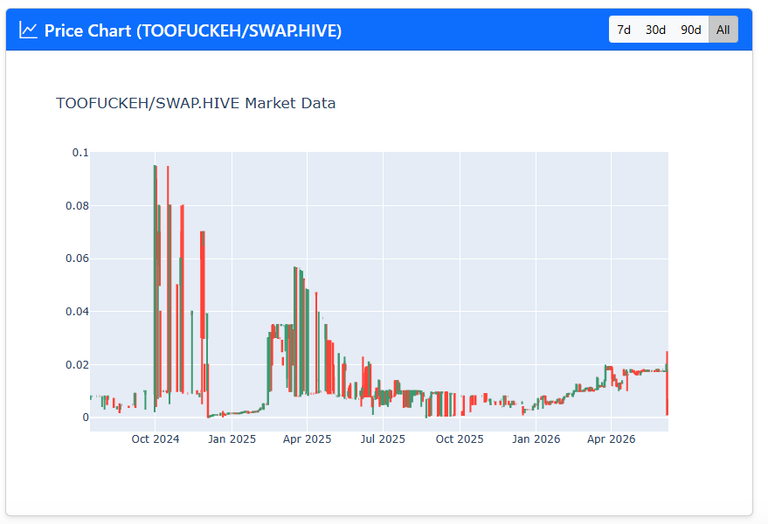The width and height of the screenshot is (768, 524).
Task: Switch chart to 30d range
Action: [655, 30]
